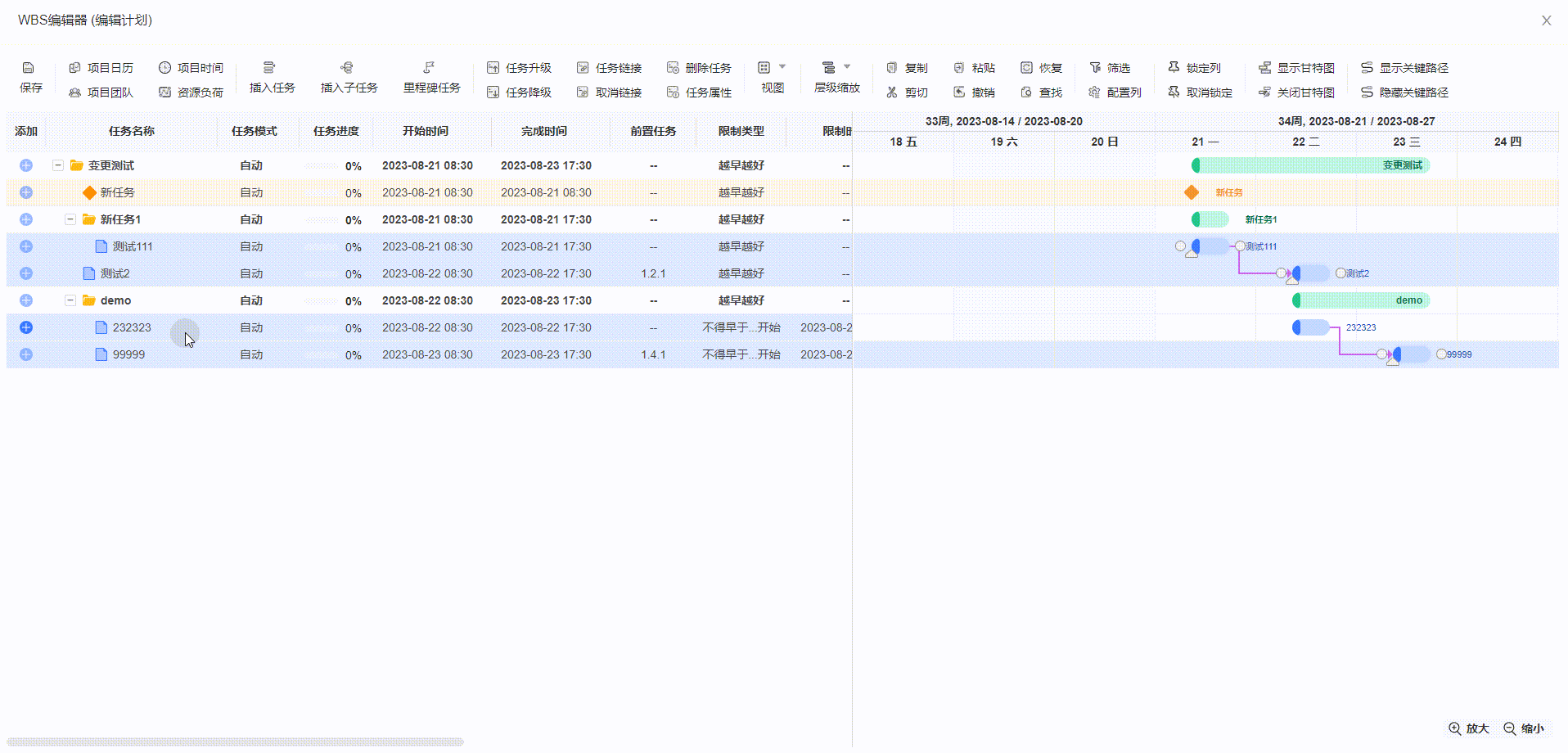Collapse the demo folder node
This screenshot has width=1568, height=753.
pos(70,300)
